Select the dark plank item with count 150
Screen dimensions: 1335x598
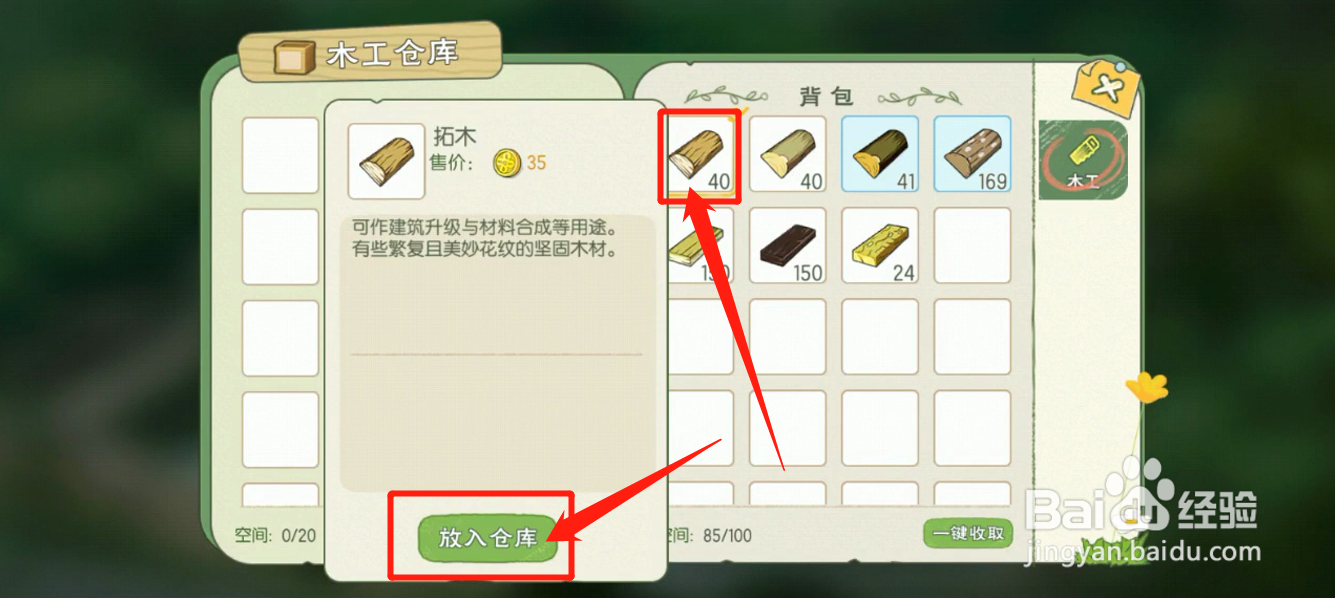(788, 246)
